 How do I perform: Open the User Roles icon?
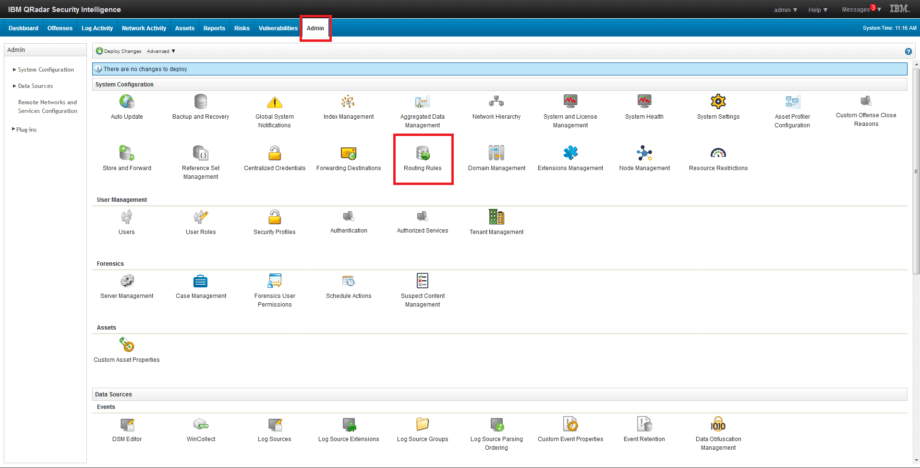coord(201,217)
